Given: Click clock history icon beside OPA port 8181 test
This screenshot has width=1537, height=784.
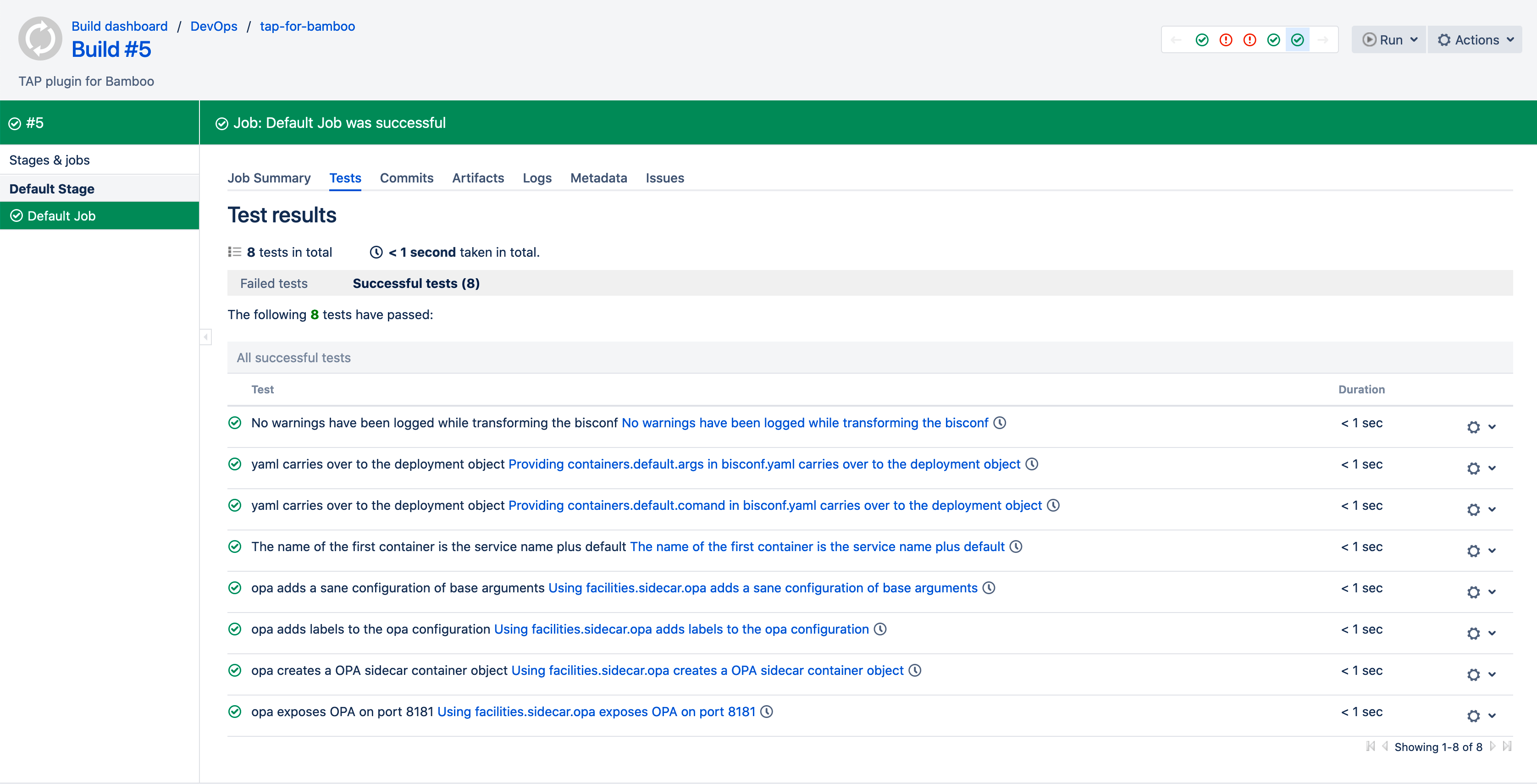Looking at the screenshot, I should (x=767, y=711).
